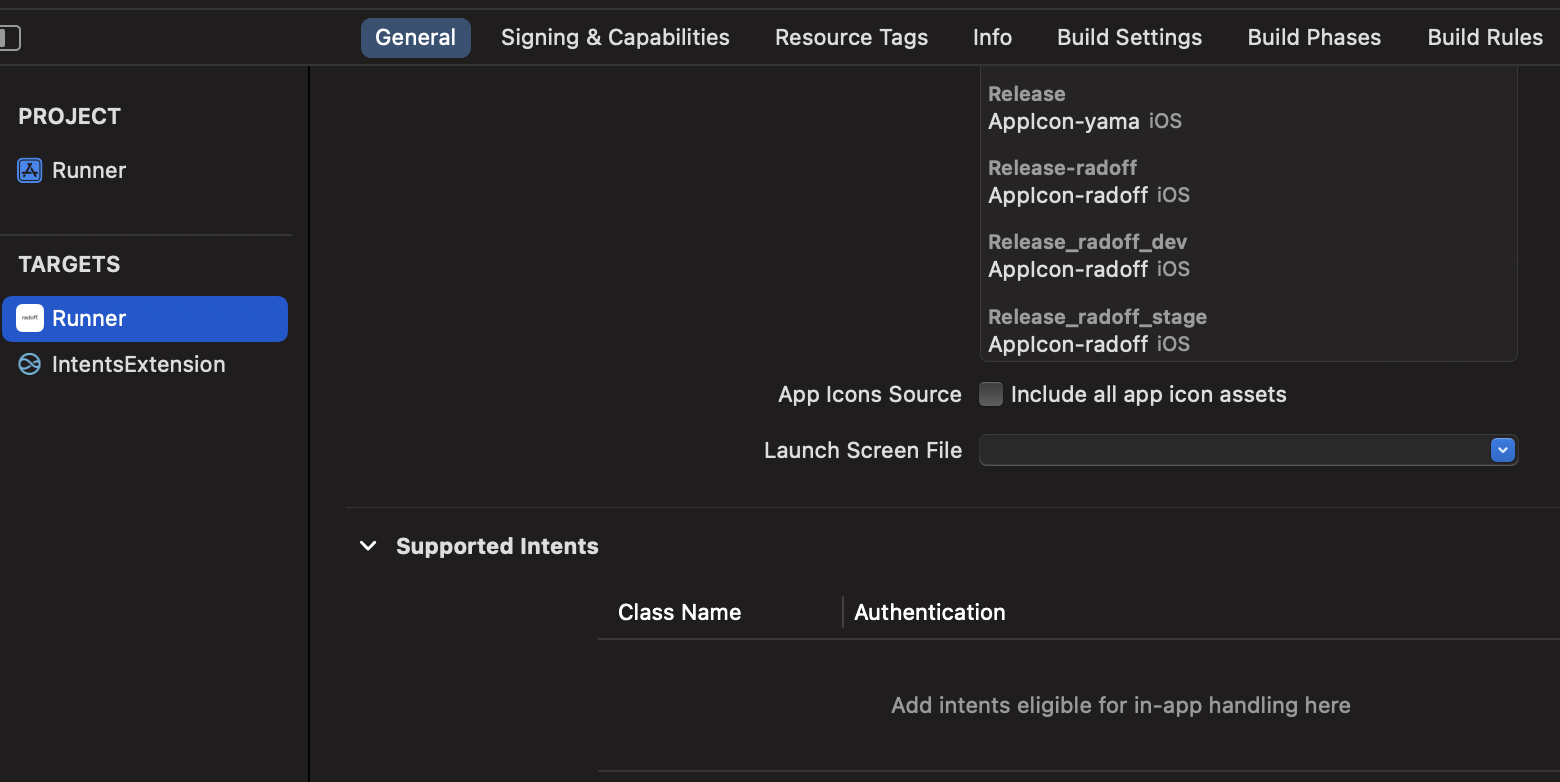Enable Include all app icon assets
The height and width of the screenshot is (782, 1560).
click(990, 394)
